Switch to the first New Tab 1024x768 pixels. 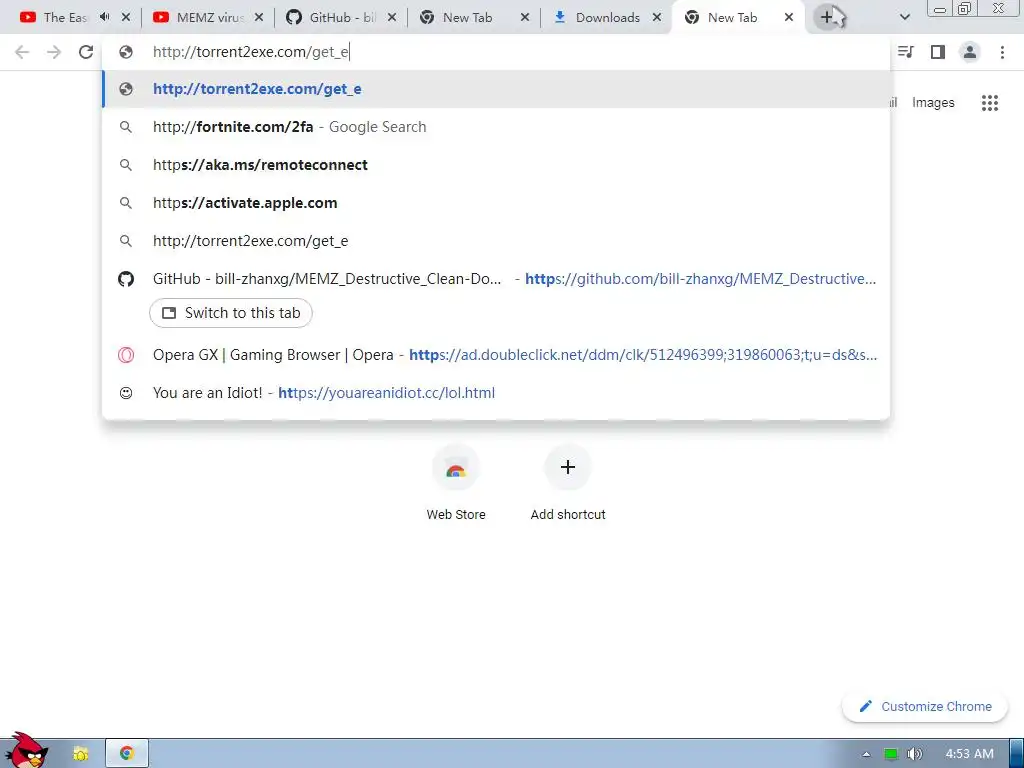click(x=465, y=18)
